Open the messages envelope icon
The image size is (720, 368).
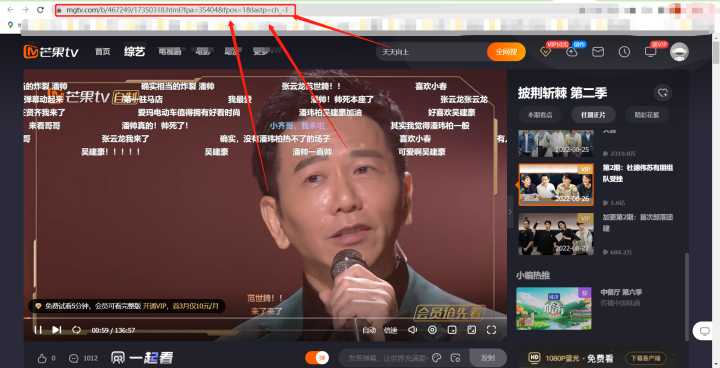[x=598, y=52]
